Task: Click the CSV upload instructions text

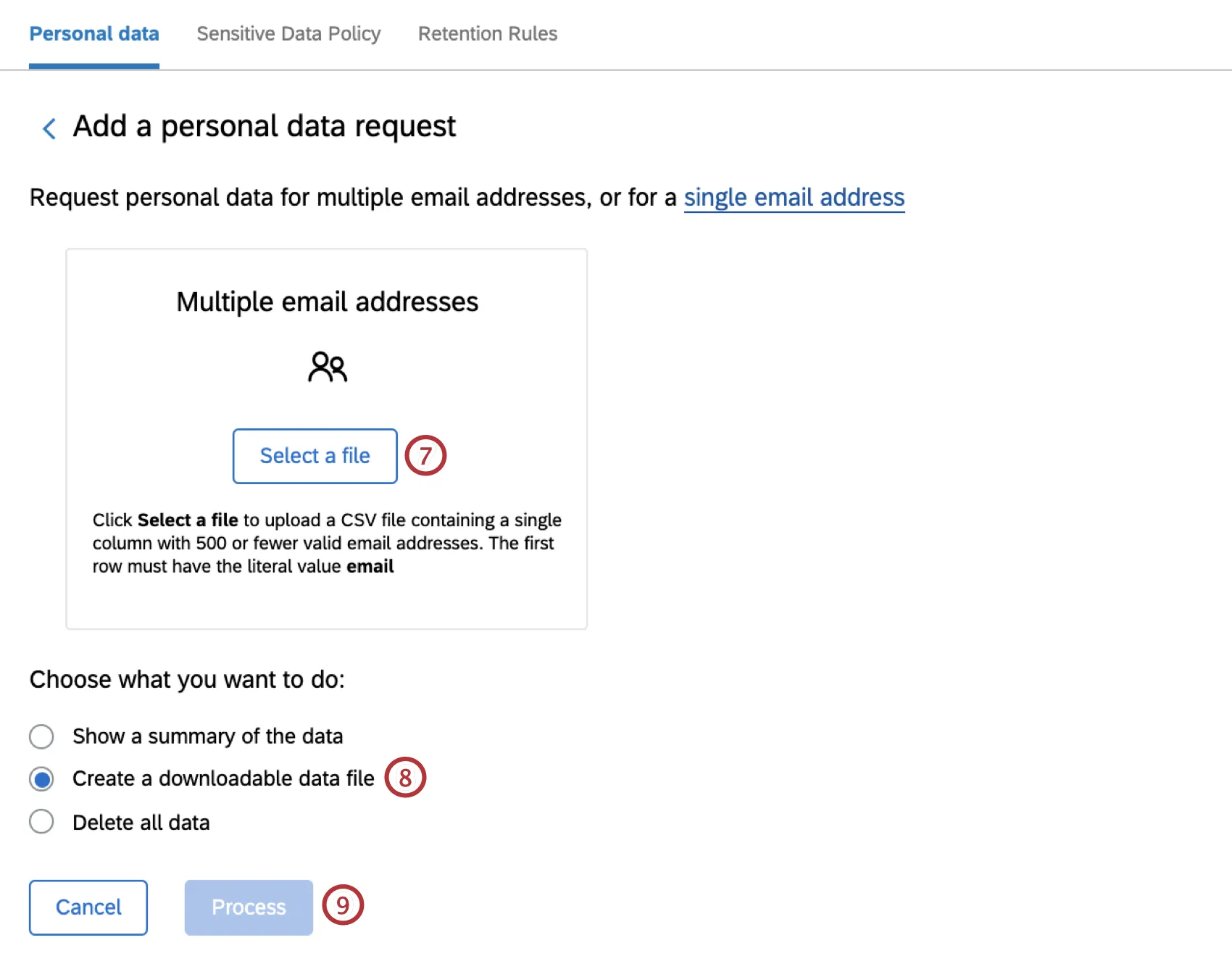Action: click(x=327, y=543)
